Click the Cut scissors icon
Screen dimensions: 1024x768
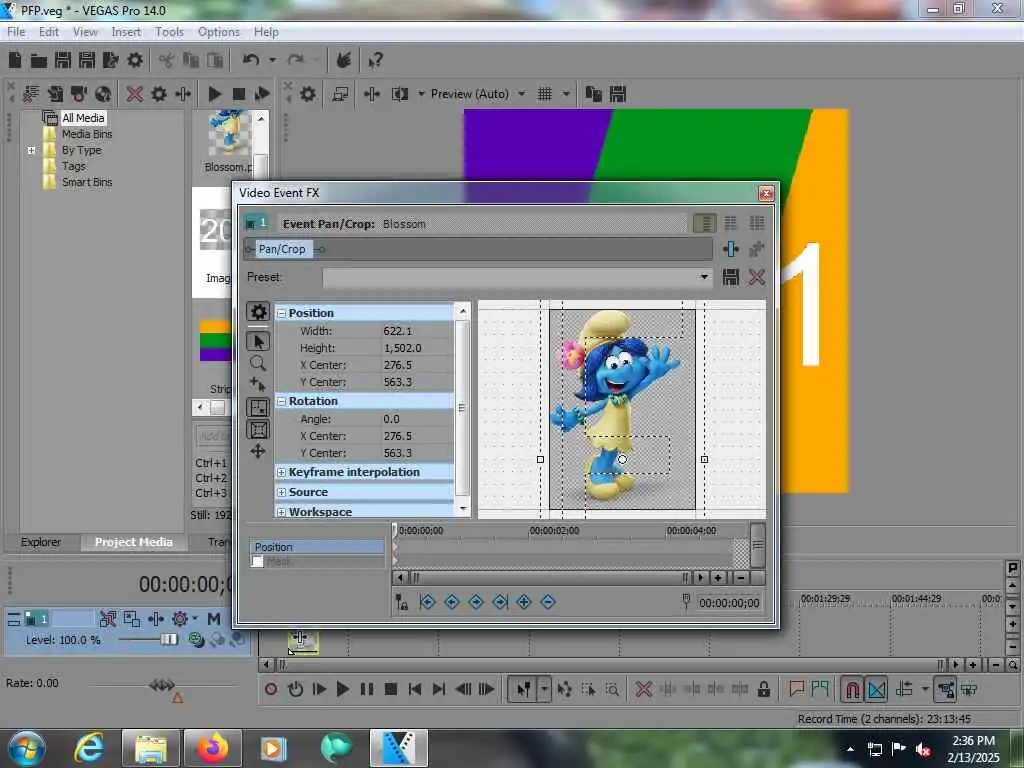coord(167,61)
